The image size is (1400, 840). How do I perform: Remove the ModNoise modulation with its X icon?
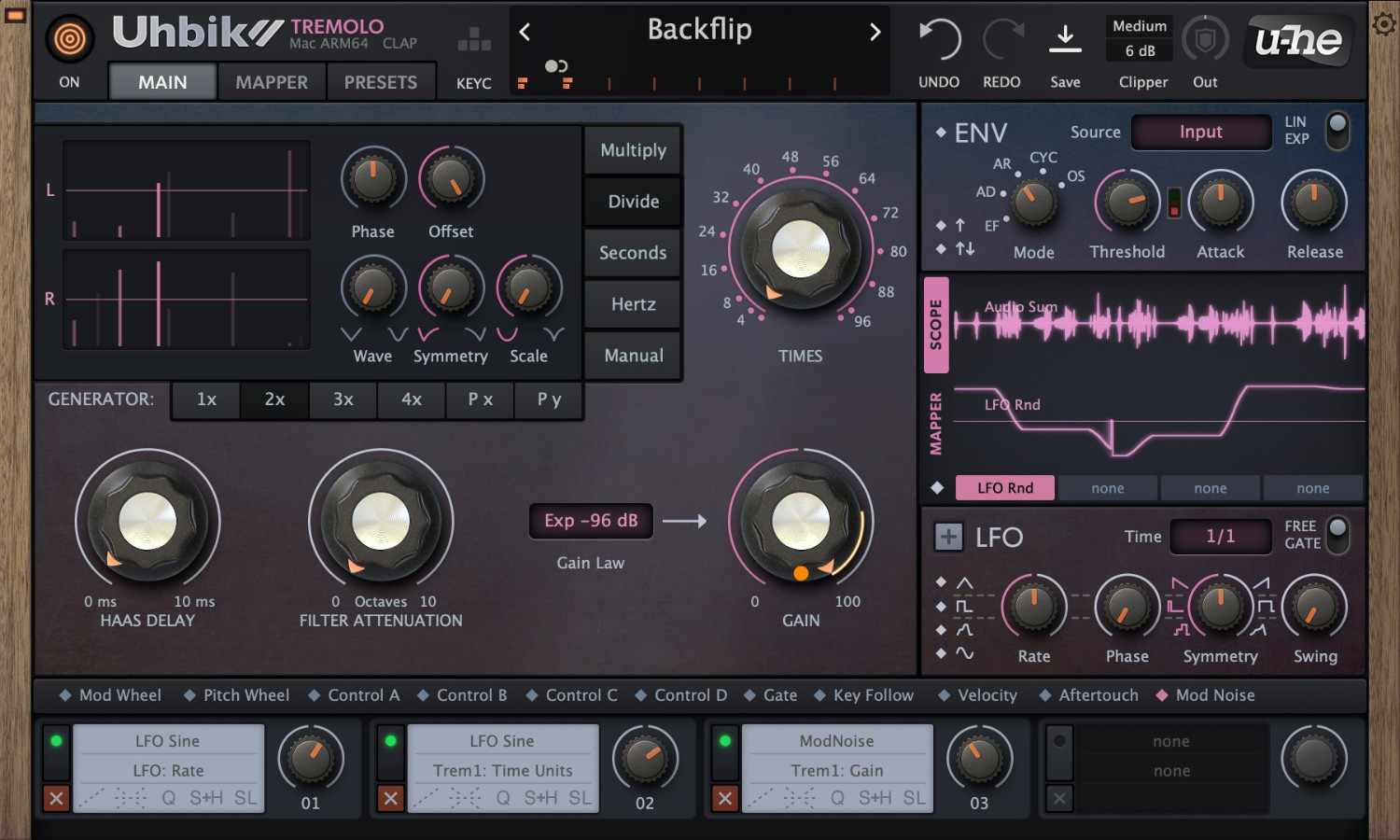tap(724, 799)
